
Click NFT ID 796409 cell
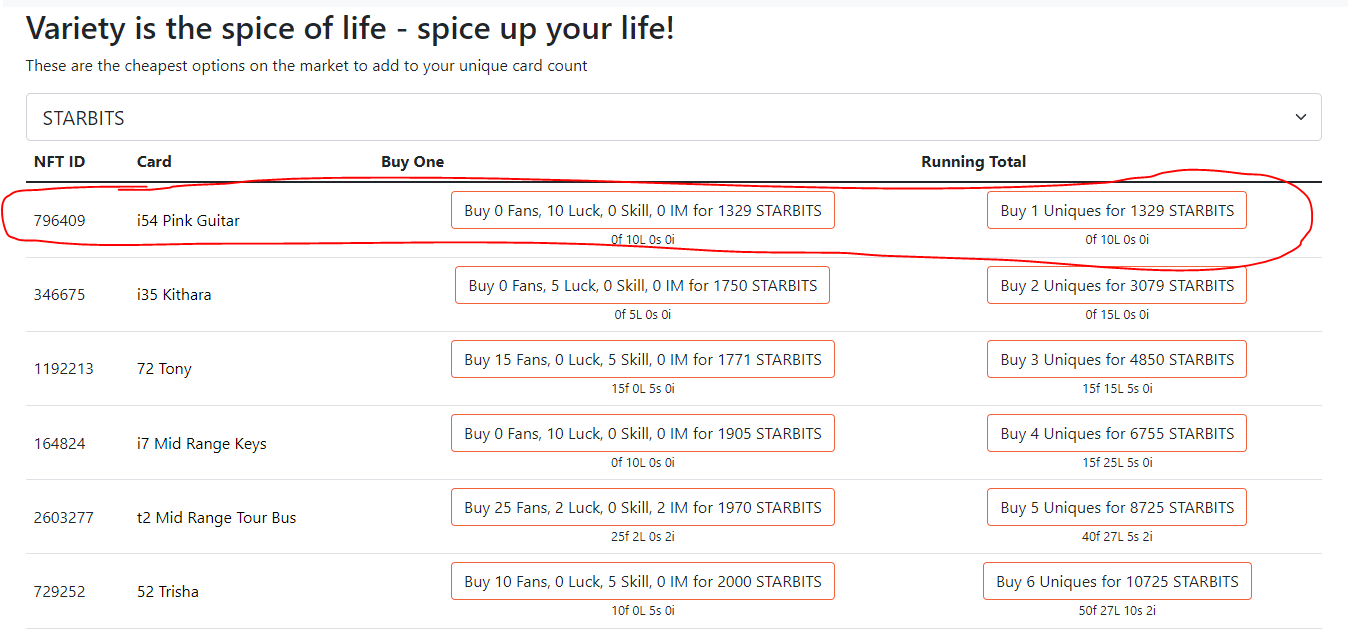click(x=60, y=220)
